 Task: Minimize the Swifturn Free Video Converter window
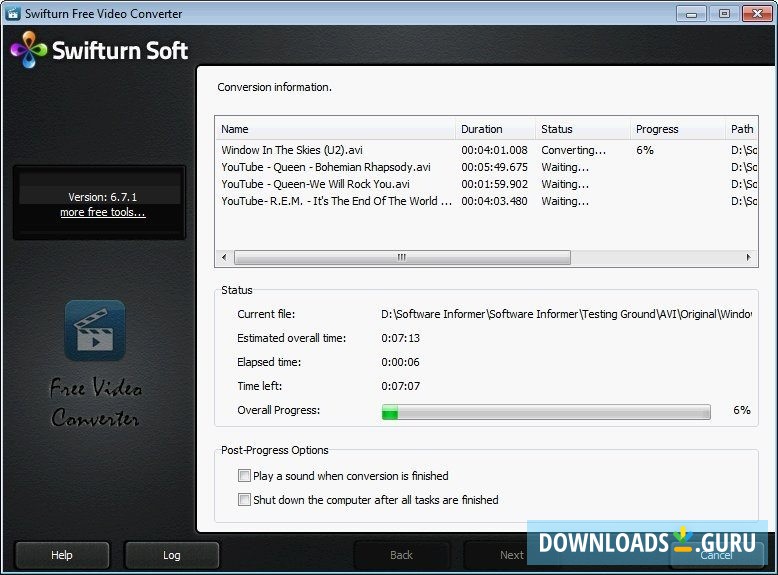click(x=691, y=14)
